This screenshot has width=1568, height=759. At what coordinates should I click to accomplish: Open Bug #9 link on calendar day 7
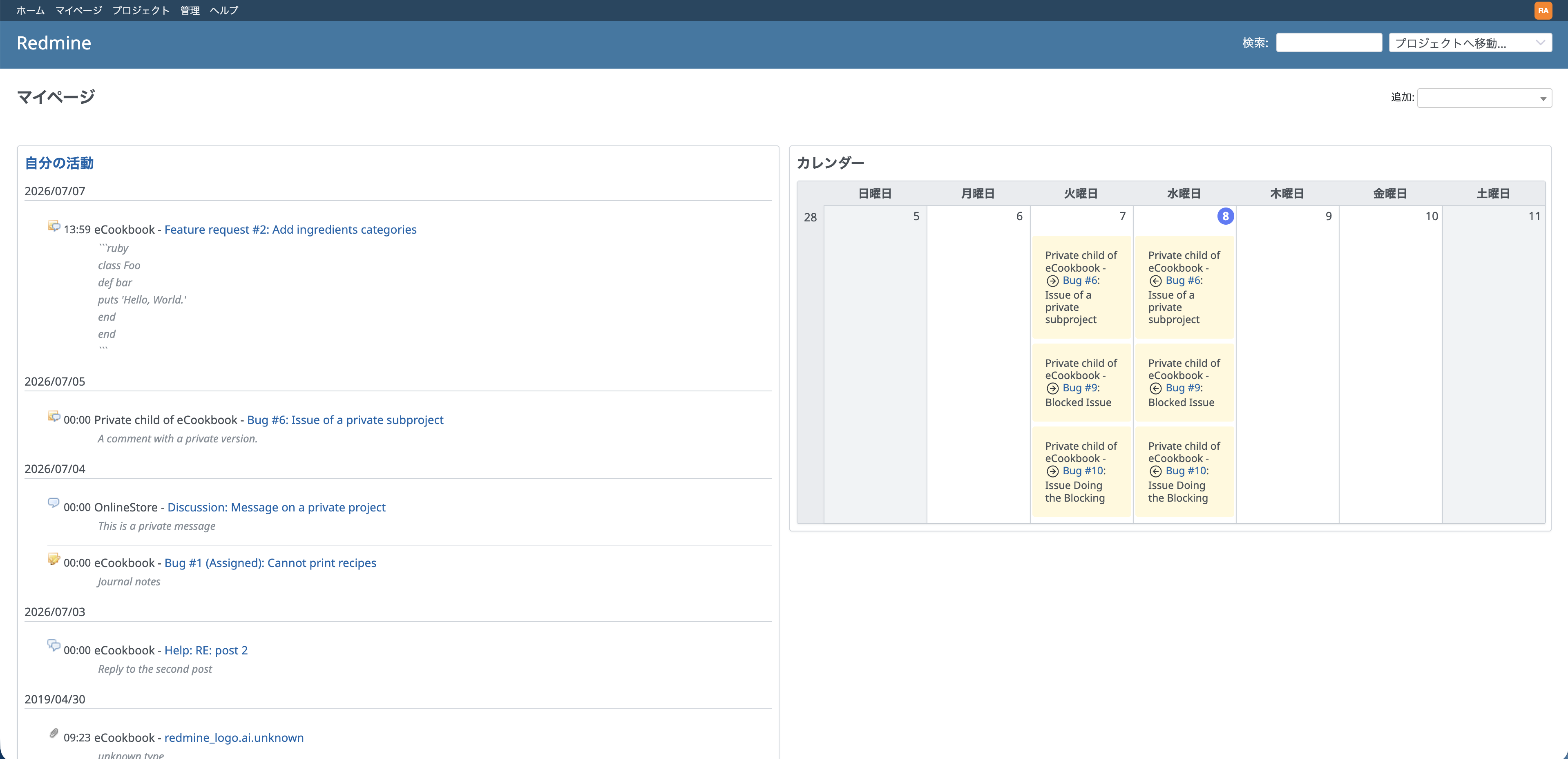[1080, 388]
